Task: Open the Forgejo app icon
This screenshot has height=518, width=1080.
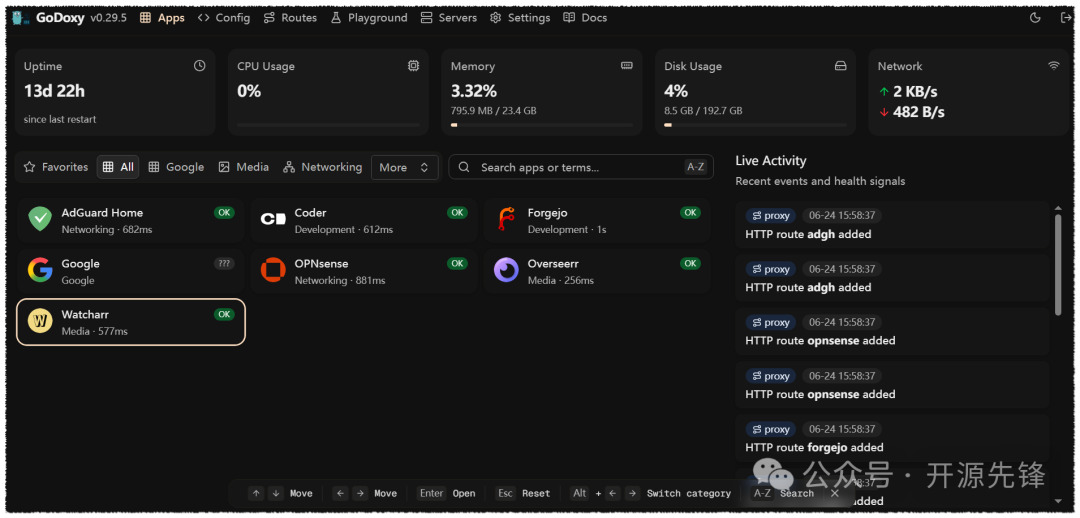Action: tap(506, 220)
